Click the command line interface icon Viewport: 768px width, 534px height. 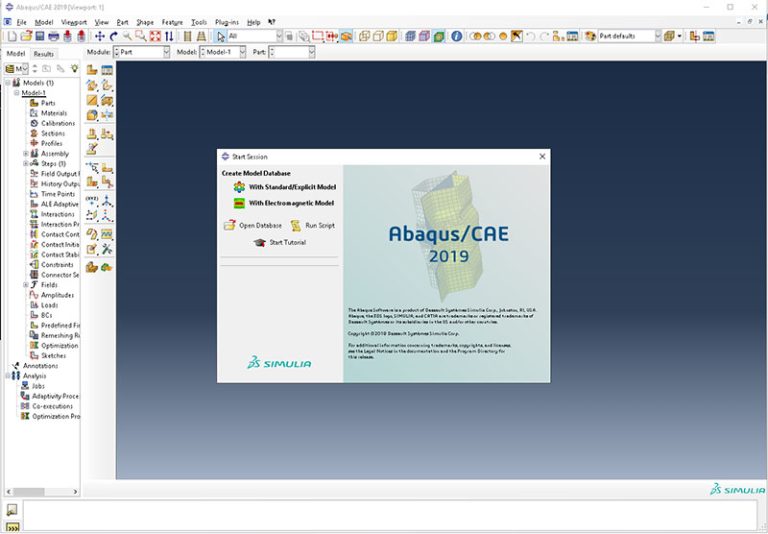pyautogui.click(x=12, y=527)
